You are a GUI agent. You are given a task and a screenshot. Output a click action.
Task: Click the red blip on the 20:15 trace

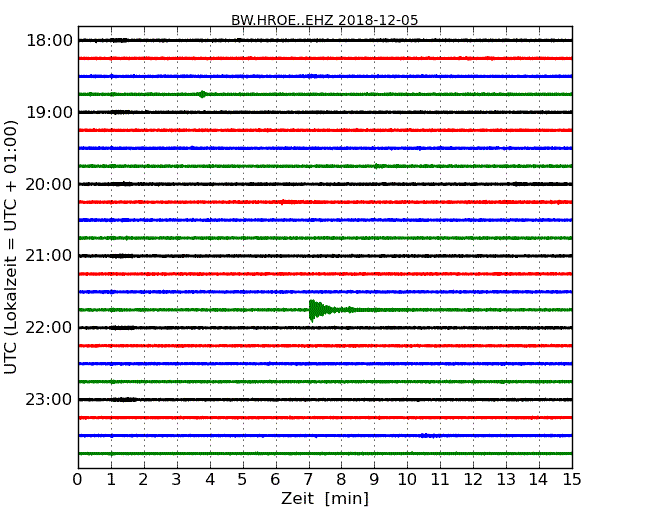(286, 202)
